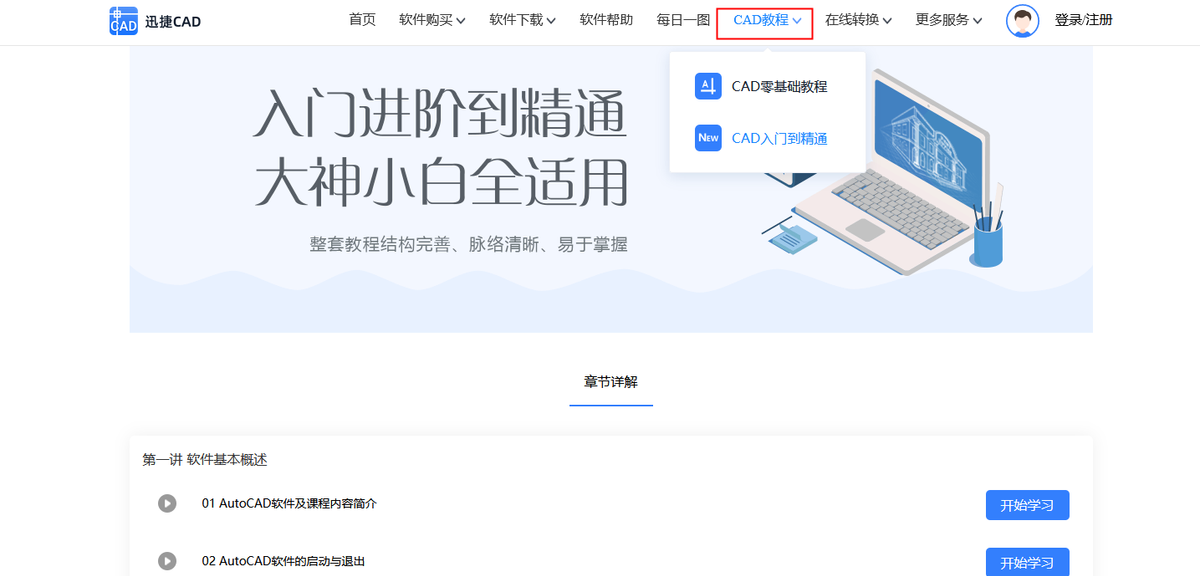Open lesson title 02 AutoCAD软件的启动与退出

pyautogui.click(x=283, y=561)
